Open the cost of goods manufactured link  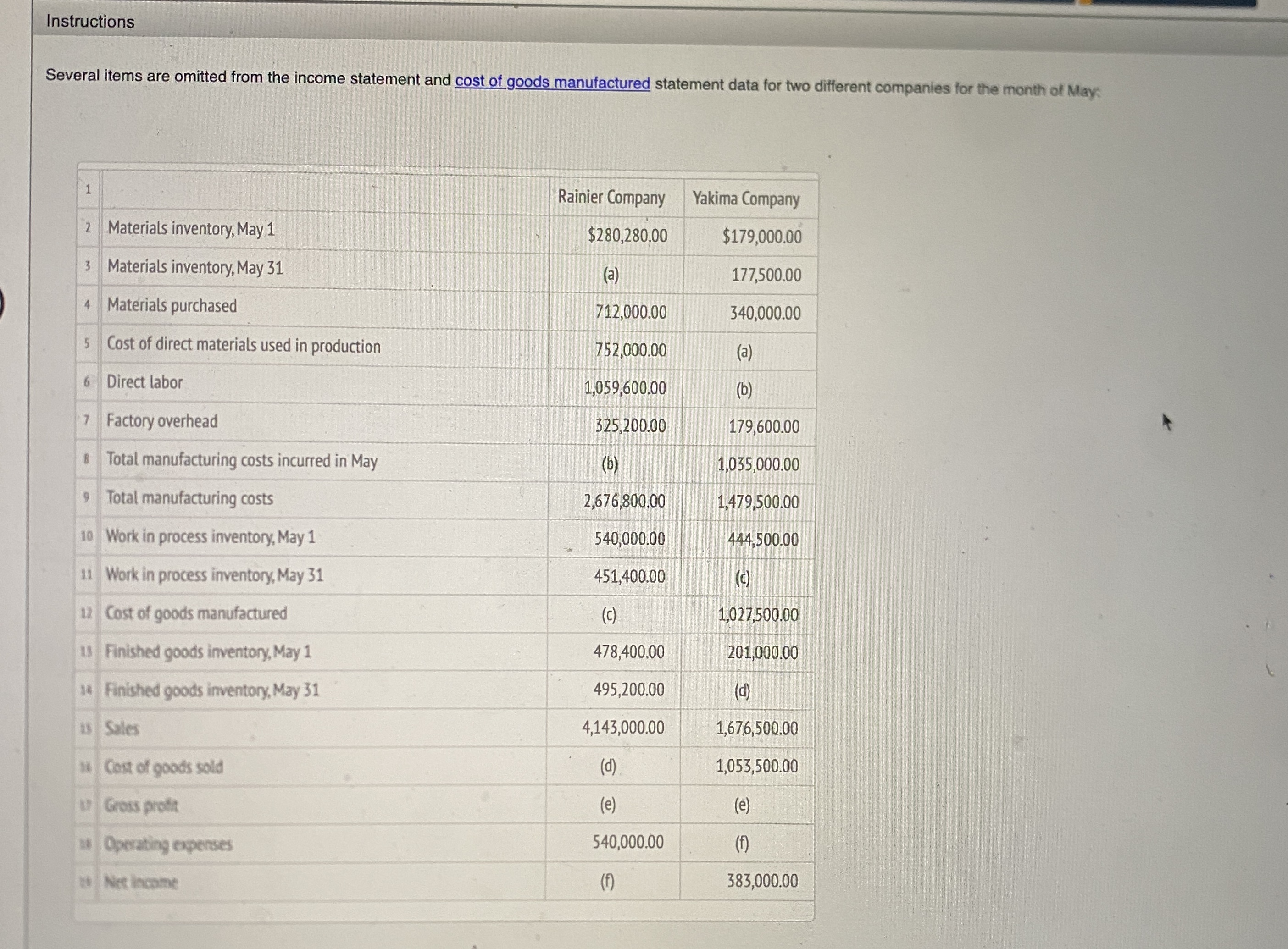coord(552,82)
